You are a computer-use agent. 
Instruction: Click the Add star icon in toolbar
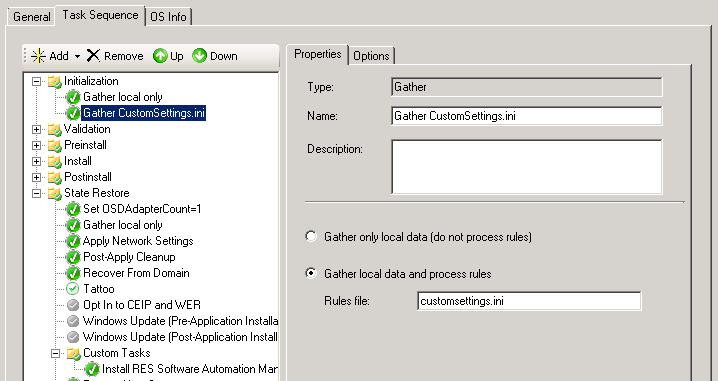tap(38, 56)
